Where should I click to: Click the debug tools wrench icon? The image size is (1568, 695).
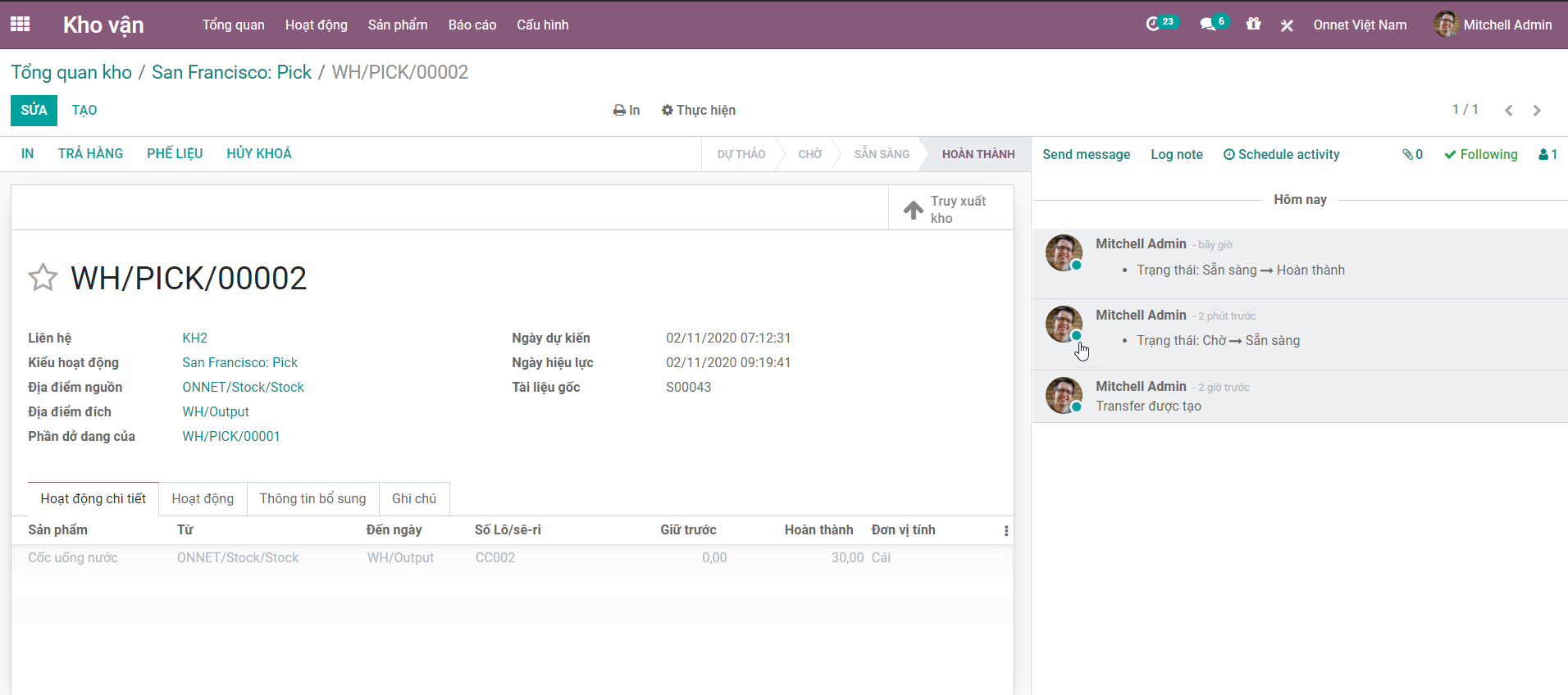[x=1287, y=25]
